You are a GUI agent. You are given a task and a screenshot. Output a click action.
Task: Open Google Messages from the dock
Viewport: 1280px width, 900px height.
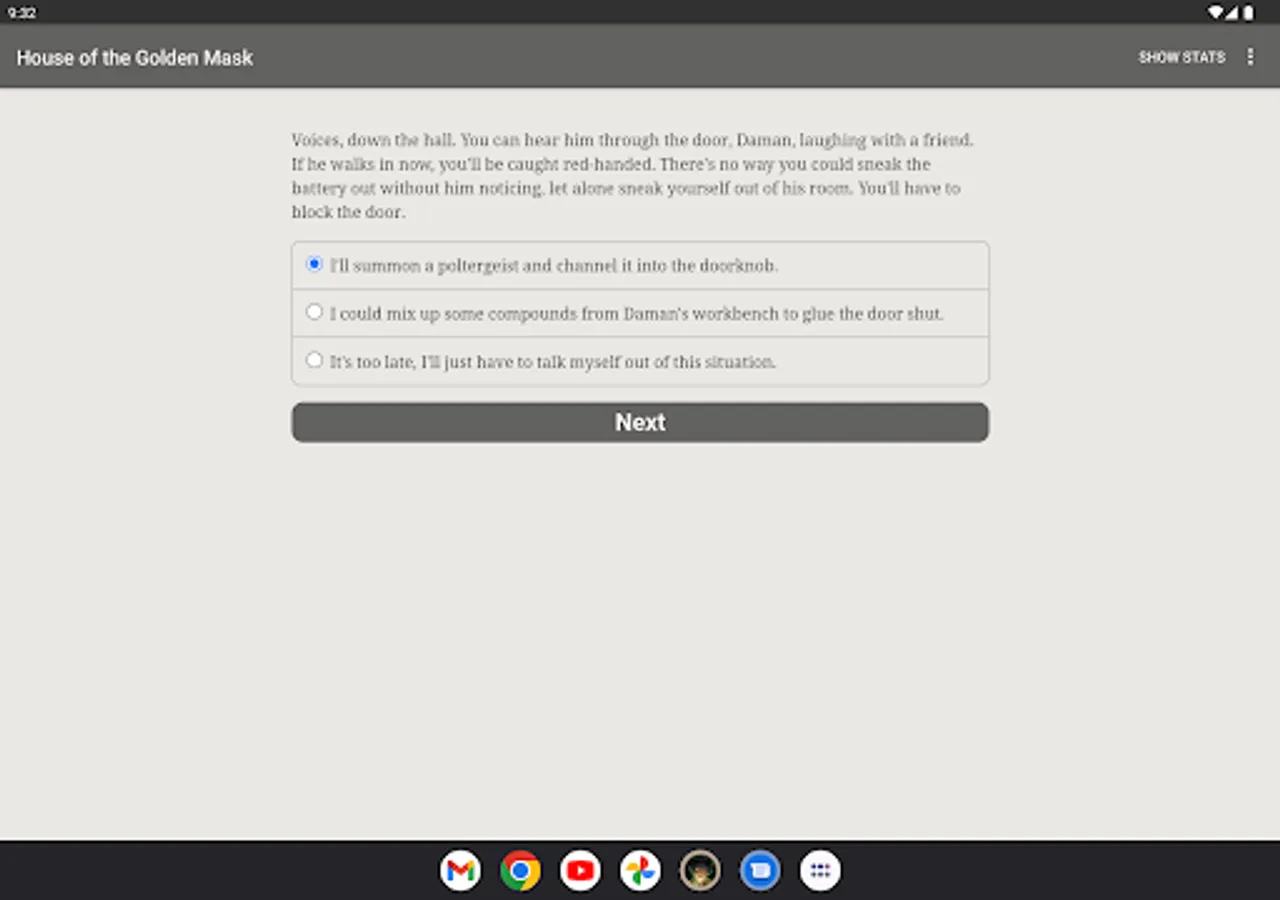point(760,870)
